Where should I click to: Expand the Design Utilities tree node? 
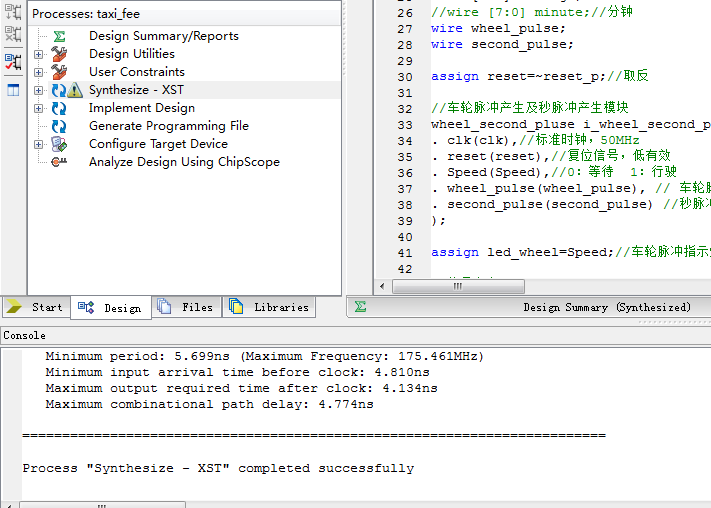pos(39,54)
